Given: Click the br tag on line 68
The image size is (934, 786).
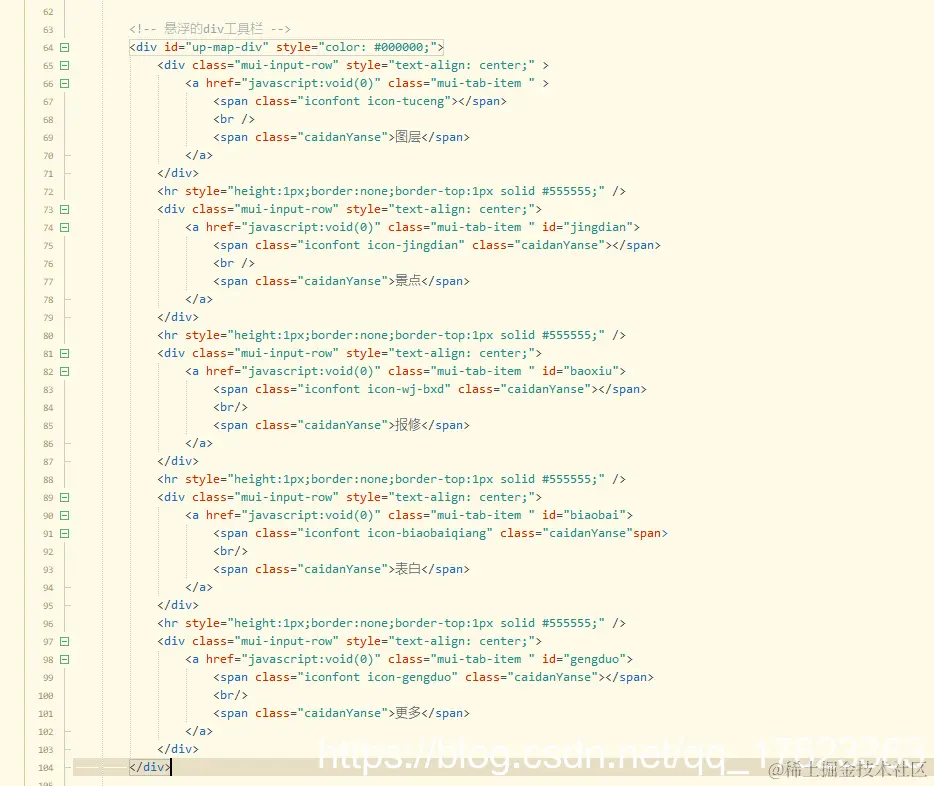Looking at the screenshot, I should click(234, 119).
